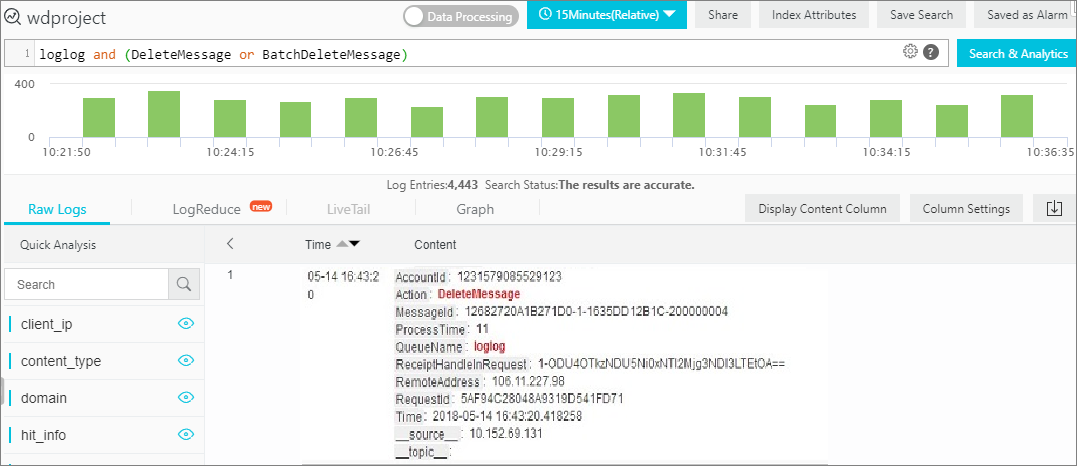Viewport: 1077px width, 466px height.
Task: Click the clock icon in time selector
Action: (x=545, y=14)
